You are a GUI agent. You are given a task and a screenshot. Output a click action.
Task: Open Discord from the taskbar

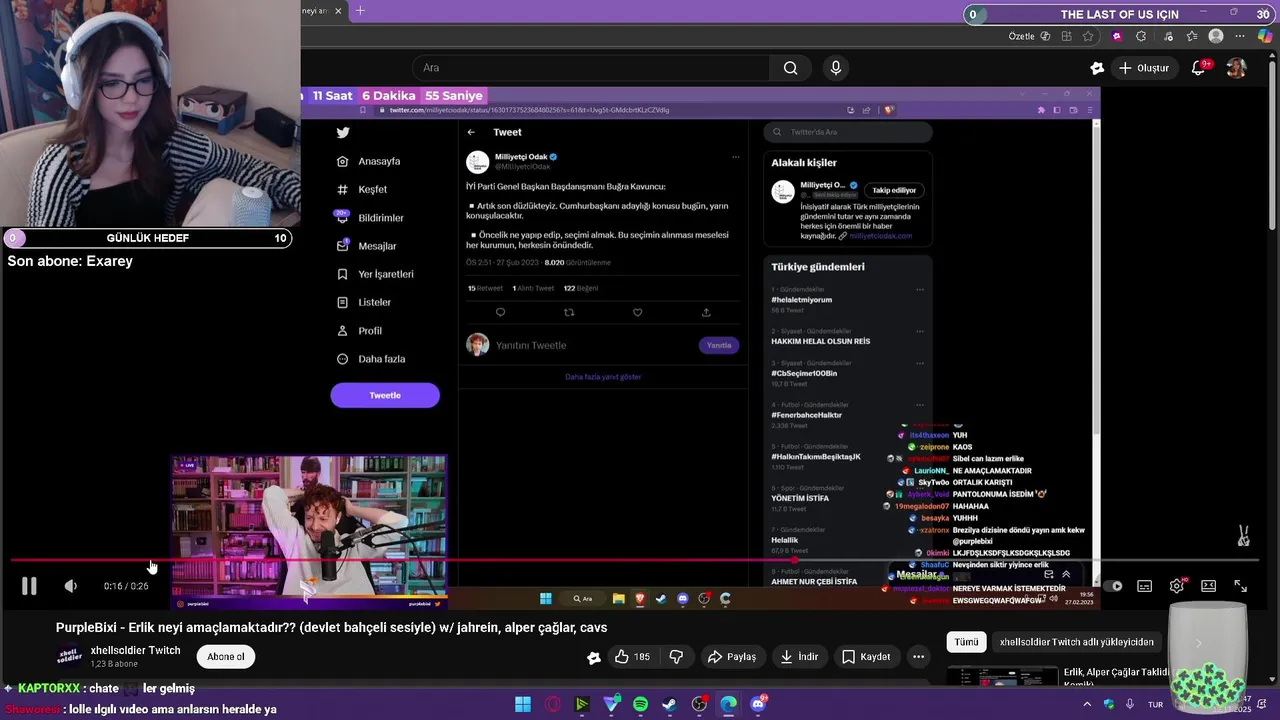758,704
